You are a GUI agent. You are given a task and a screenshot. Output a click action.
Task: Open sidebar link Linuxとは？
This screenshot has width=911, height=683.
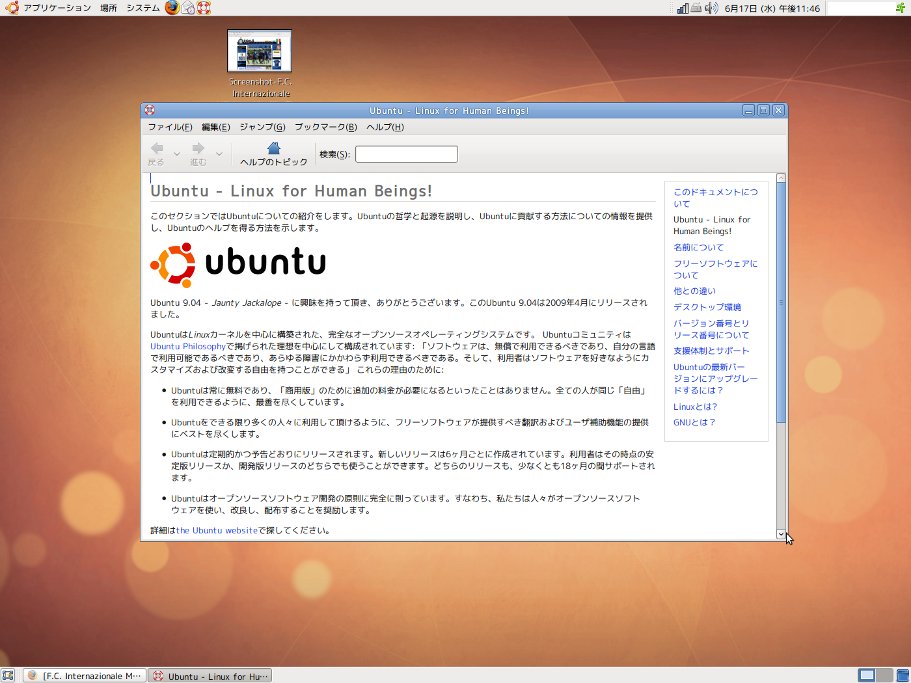[x=695, y=407]
